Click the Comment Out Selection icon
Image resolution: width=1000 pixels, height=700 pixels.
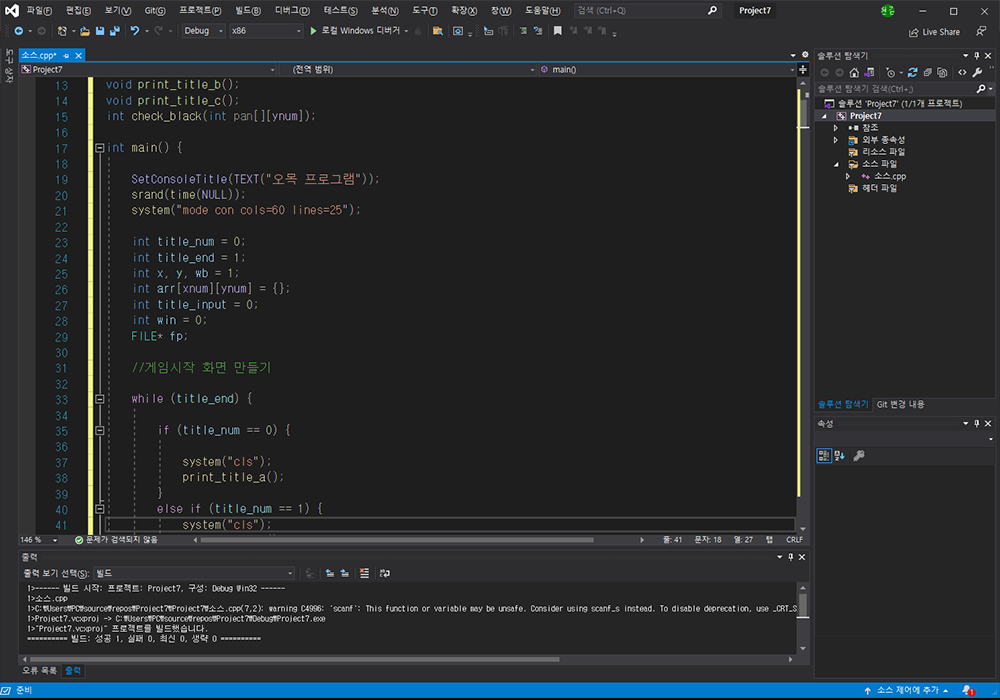point(523,31)
